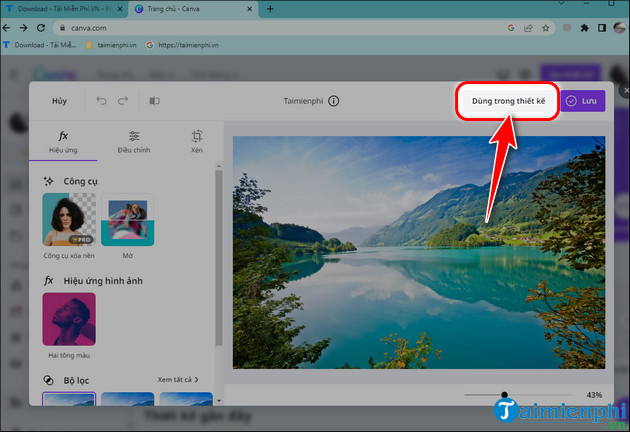Viewport: 630px width, 432px height.
Task: Close the editor dialog with the X
Action: [x=626, y=90]
